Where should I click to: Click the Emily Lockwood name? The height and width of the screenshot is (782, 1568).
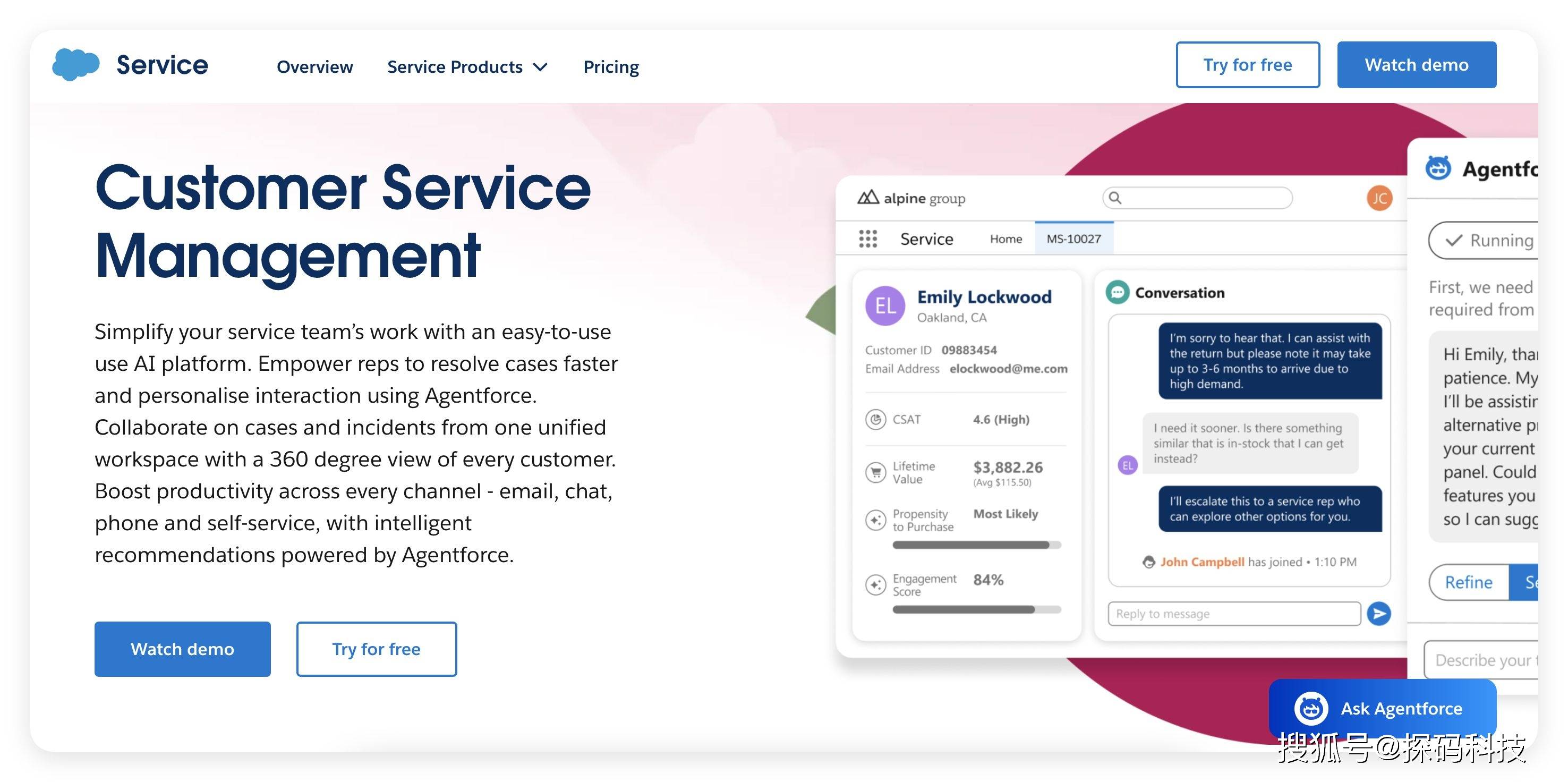[x=984, y=297]
